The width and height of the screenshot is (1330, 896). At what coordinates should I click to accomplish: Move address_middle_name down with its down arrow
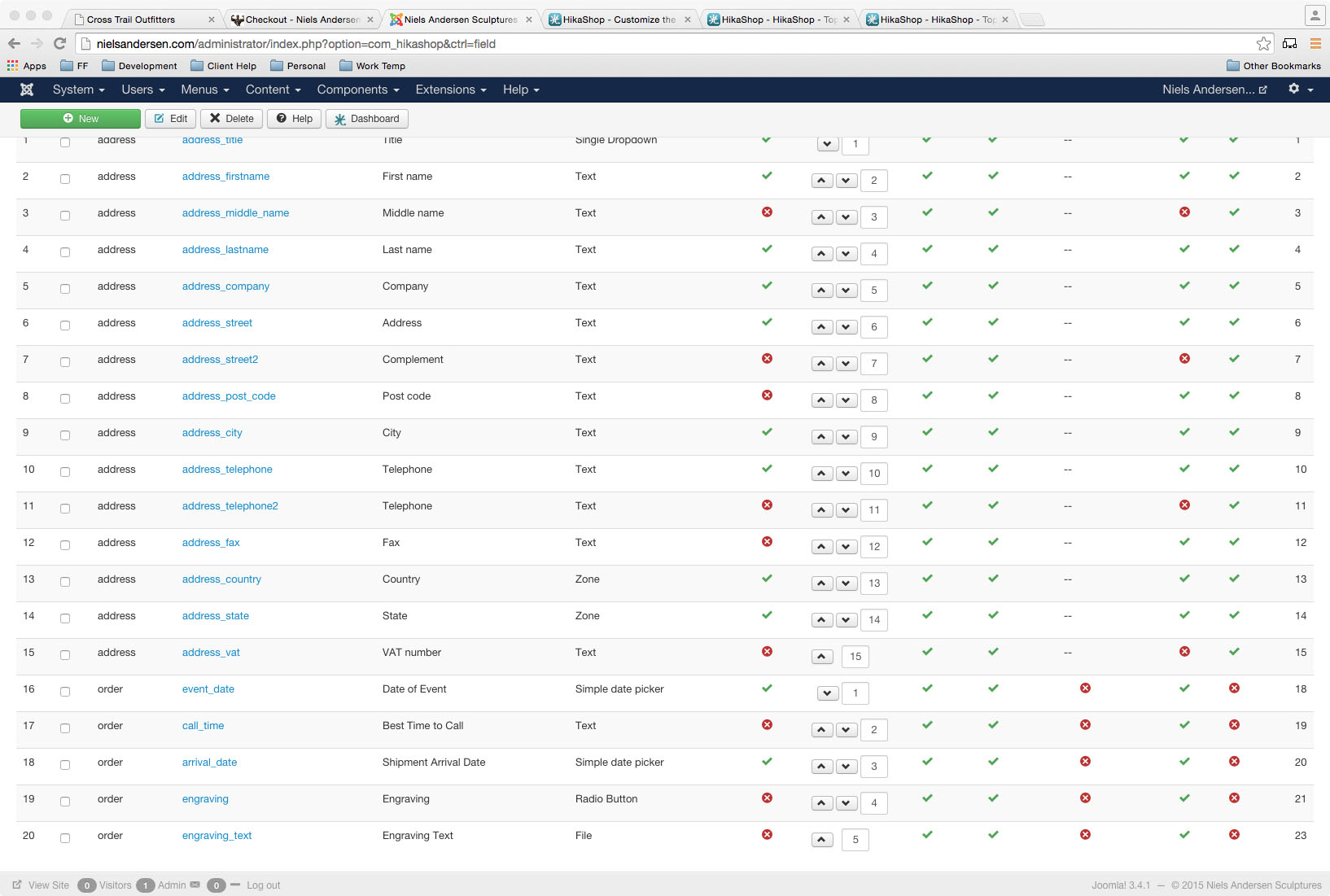tap(847, 217)
